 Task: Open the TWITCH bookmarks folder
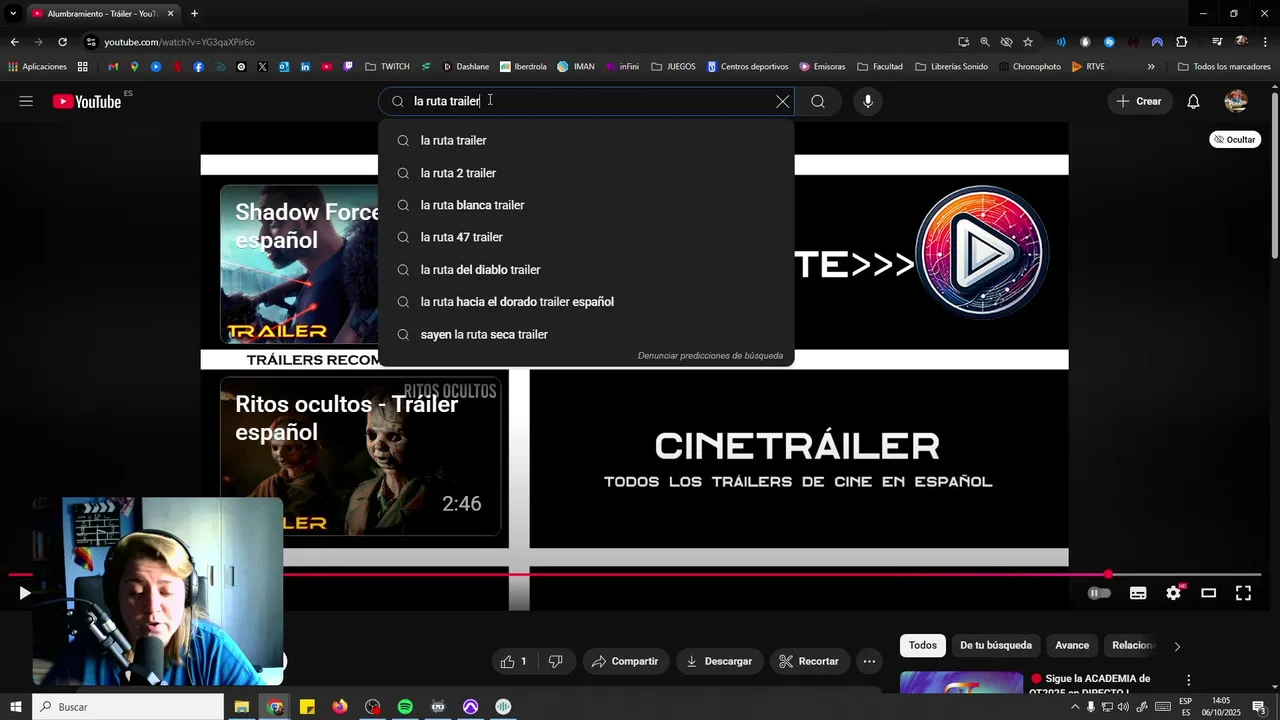tap(387, 67)
